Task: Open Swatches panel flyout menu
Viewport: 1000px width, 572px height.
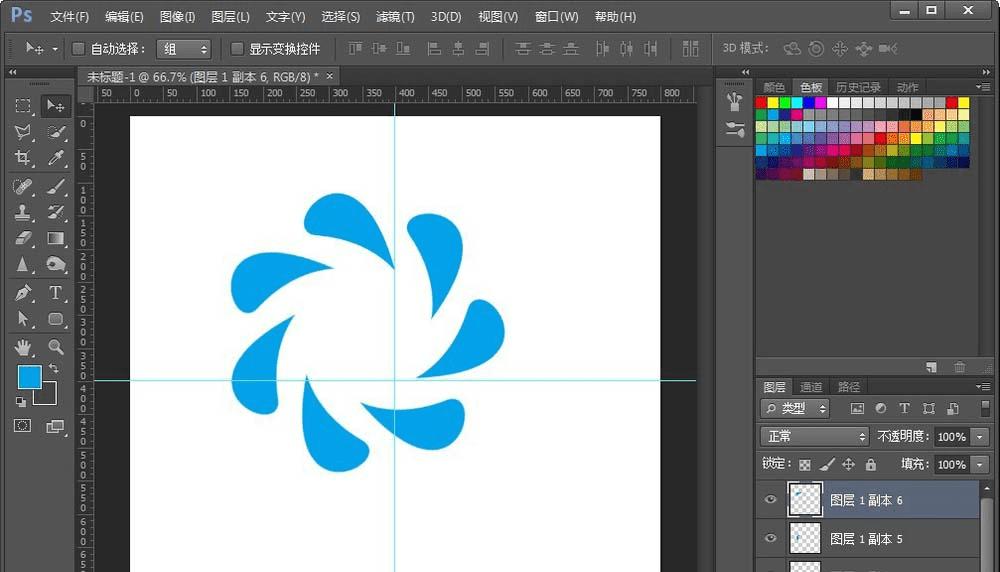Action: (x=982, y=87)
